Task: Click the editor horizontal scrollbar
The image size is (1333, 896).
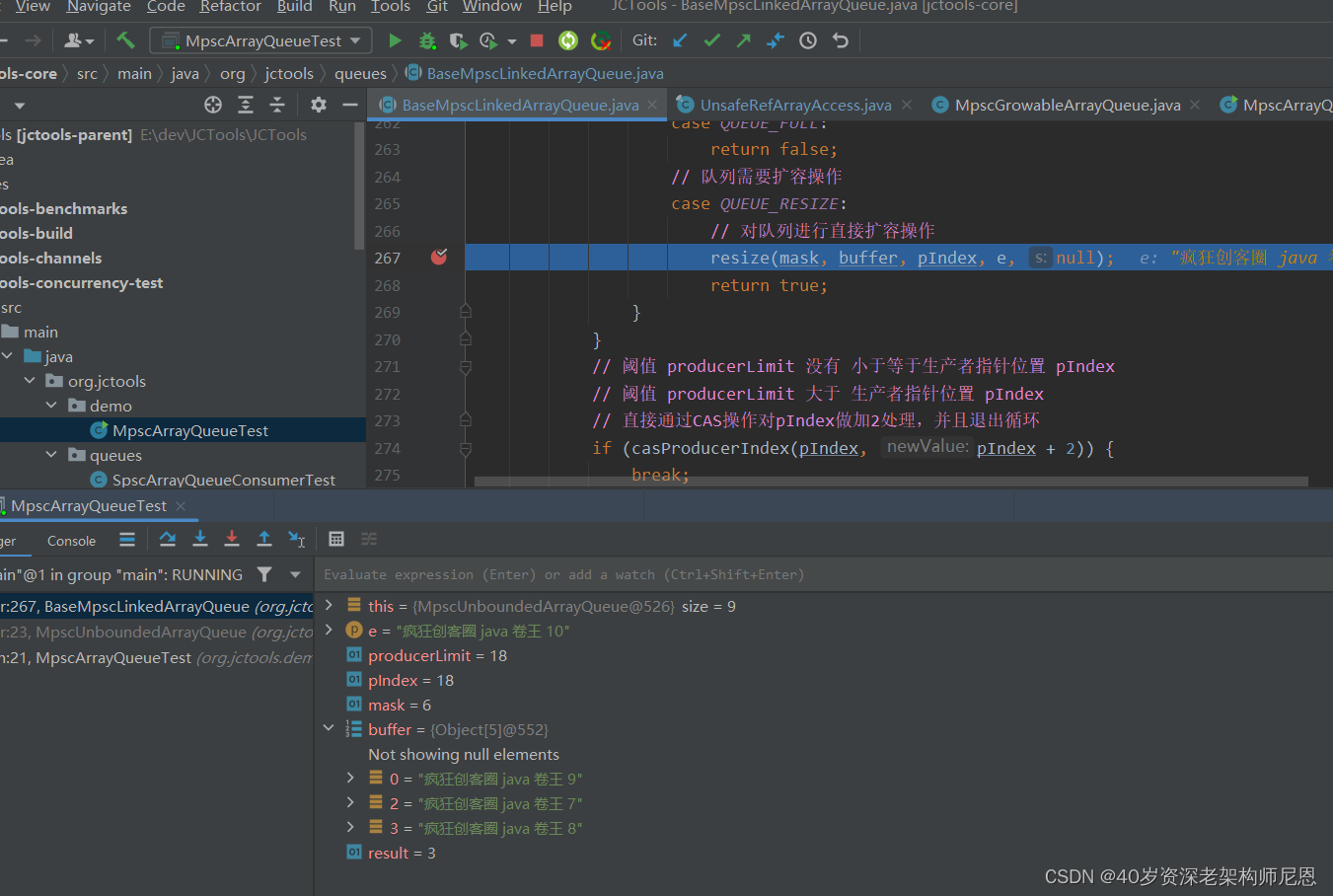Action: [x=891, y=482]
